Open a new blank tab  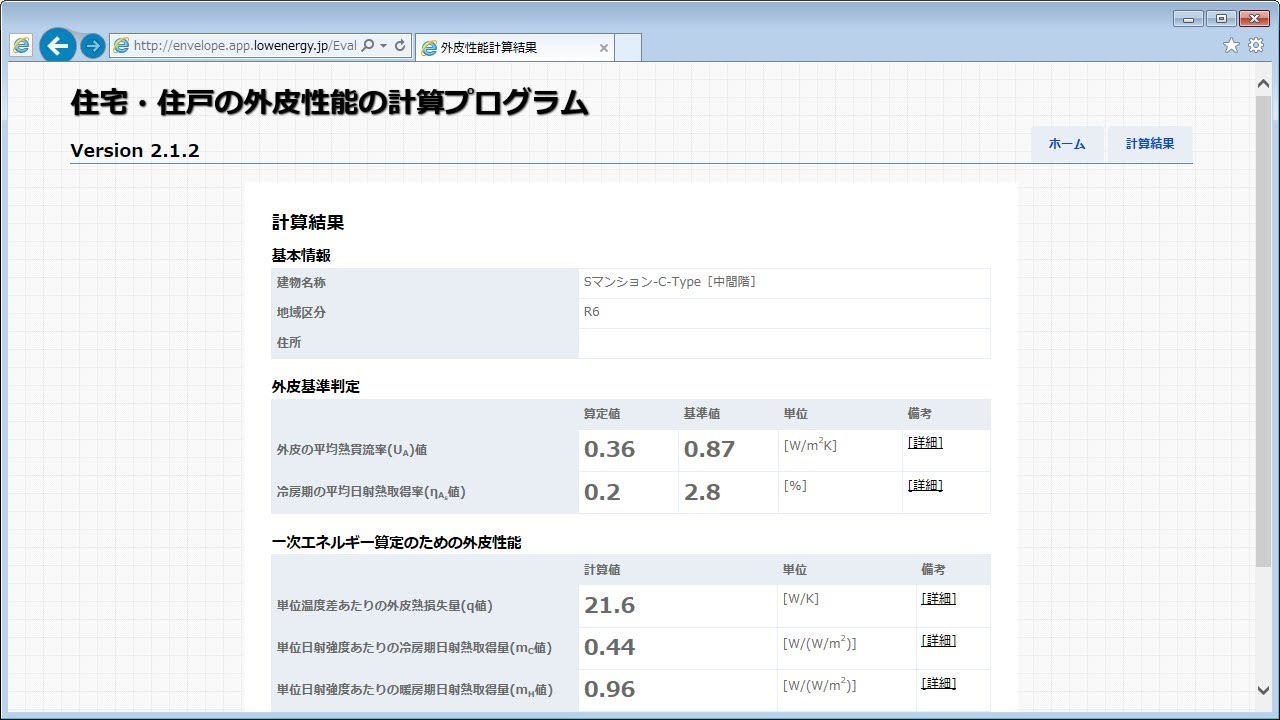(x=627, y=47)
